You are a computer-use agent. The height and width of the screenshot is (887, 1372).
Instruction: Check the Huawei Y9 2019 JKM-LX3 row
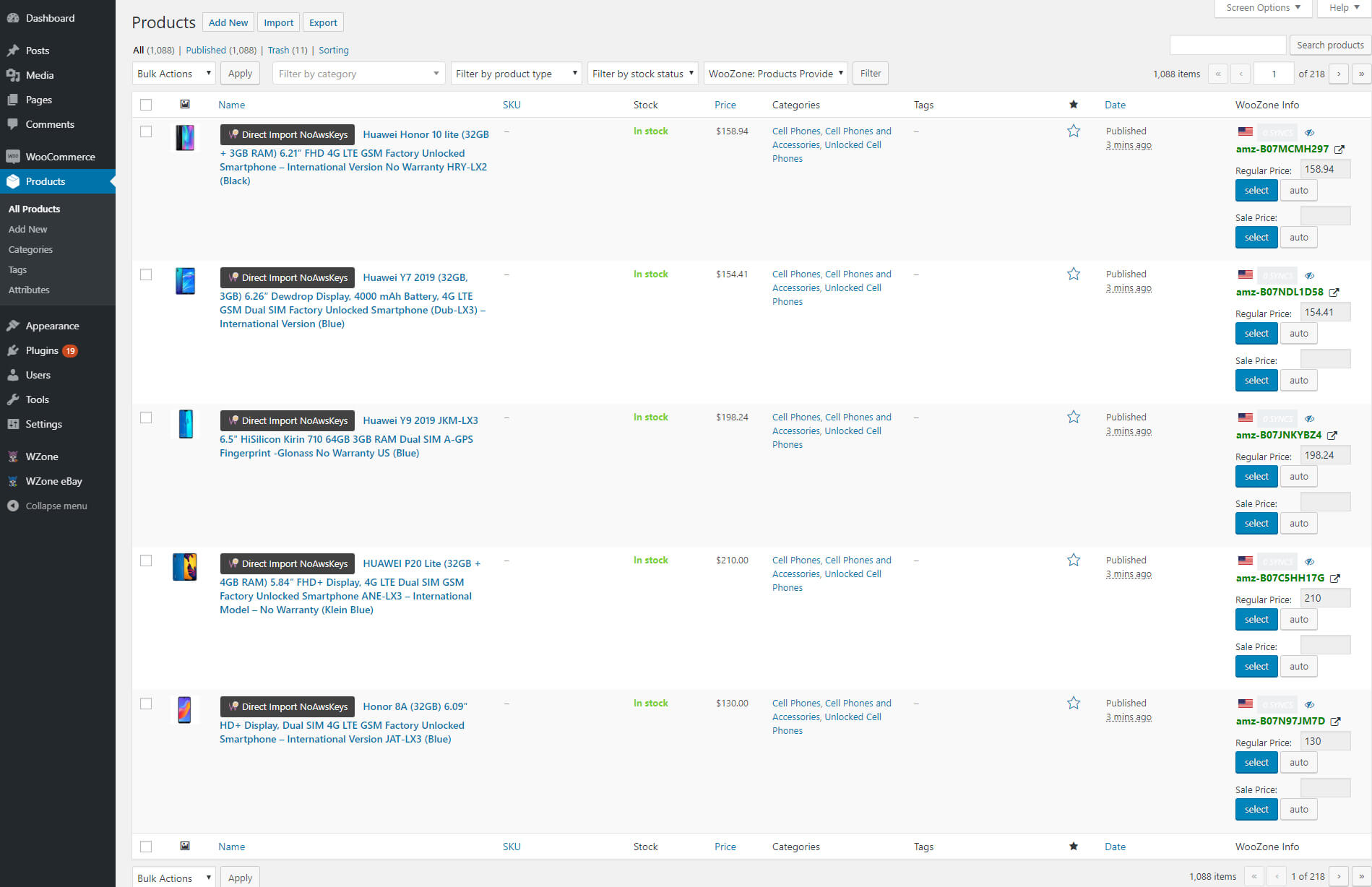146,417
